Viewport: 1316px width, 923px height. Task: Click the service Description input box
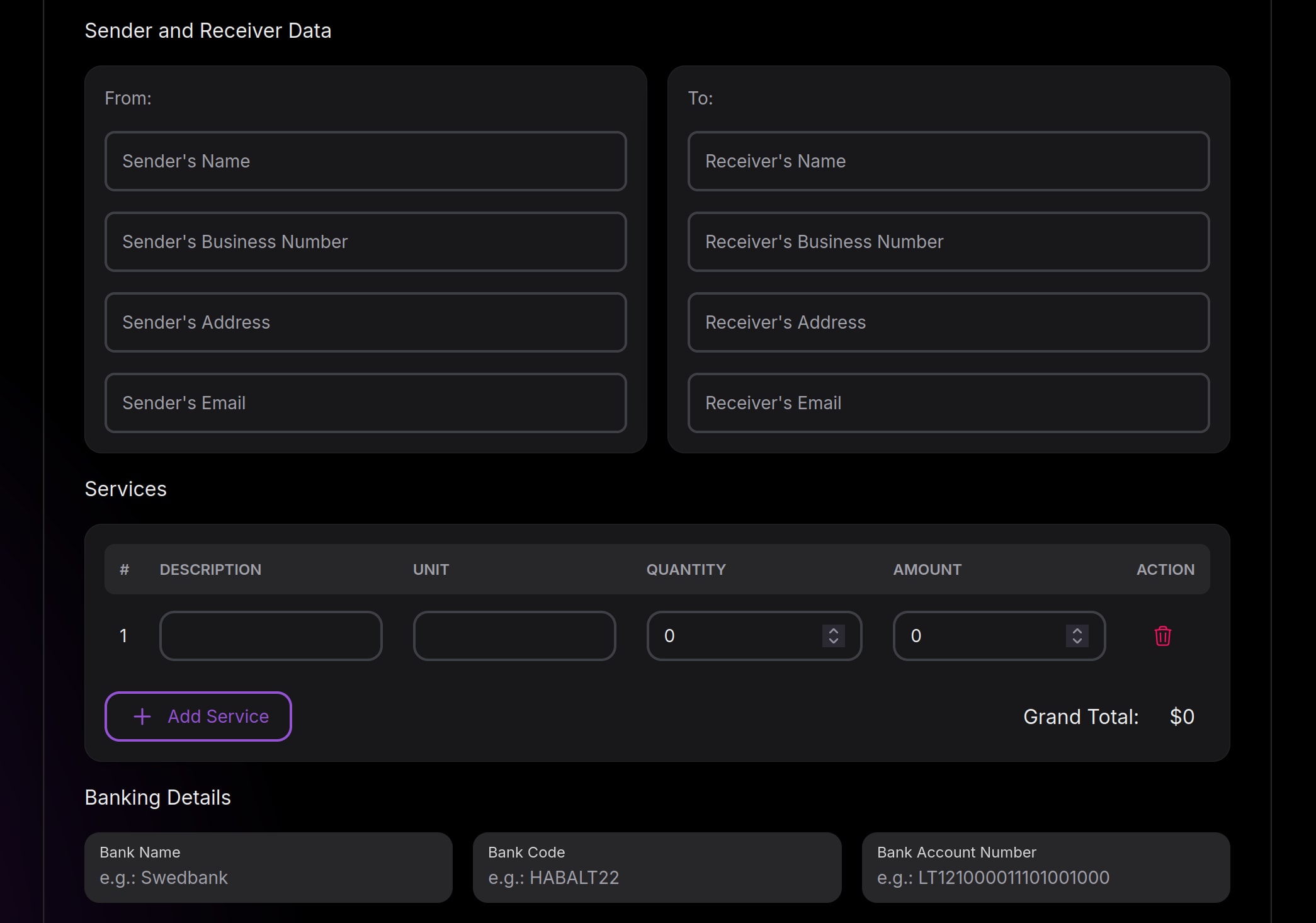tap(271, 636)
